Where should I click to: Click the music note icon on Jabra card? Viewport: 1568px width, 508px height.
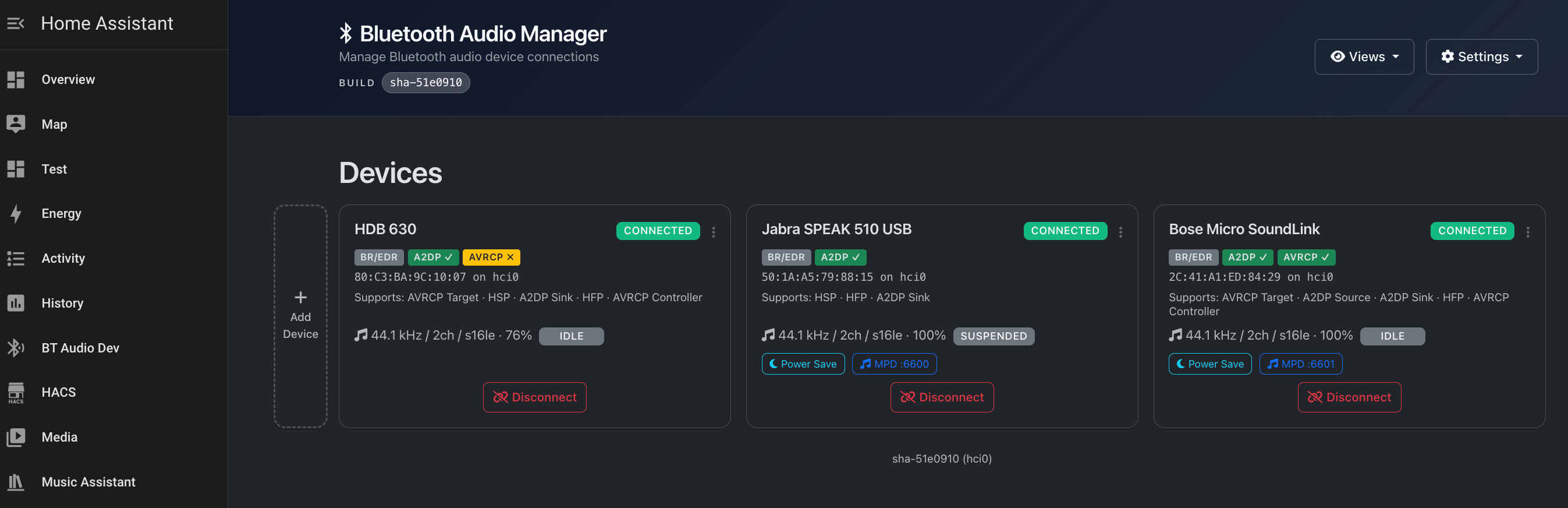tap(768, 335)
